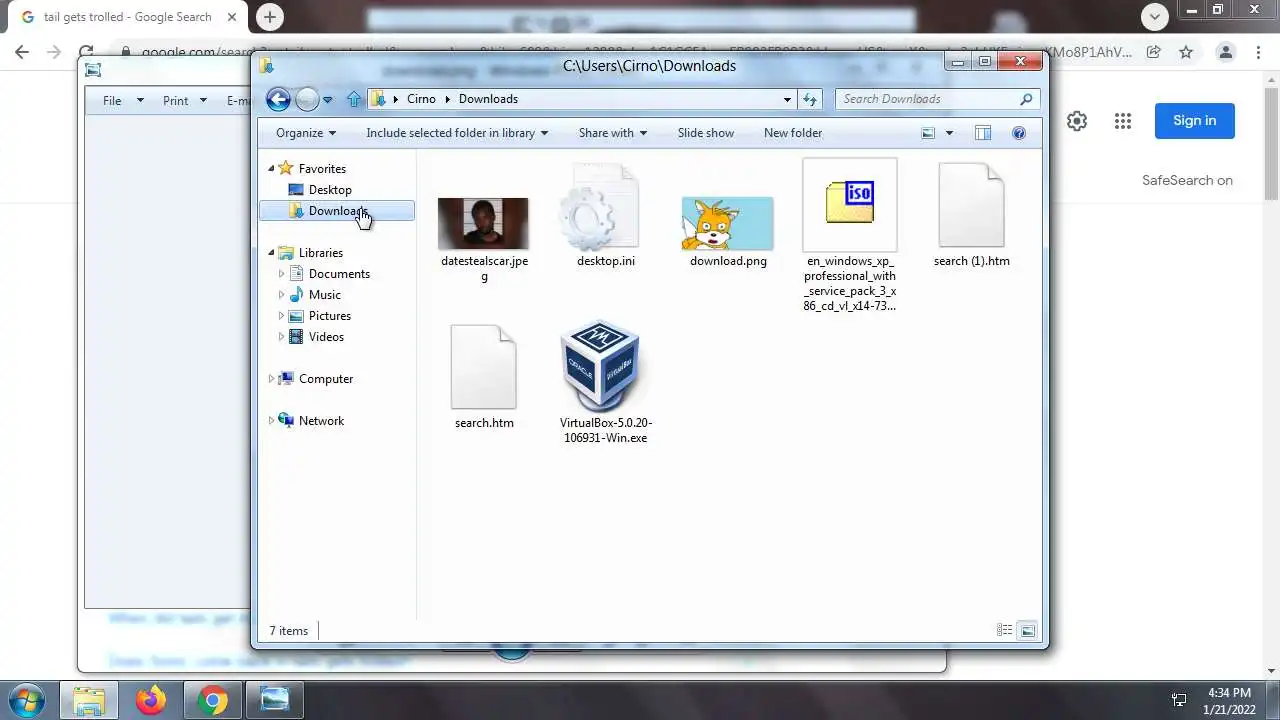This screenshot has height=720, width=1280.
Task: Select the download.png thumbnail
Action: pyautogui.click(x=727, y=223)
